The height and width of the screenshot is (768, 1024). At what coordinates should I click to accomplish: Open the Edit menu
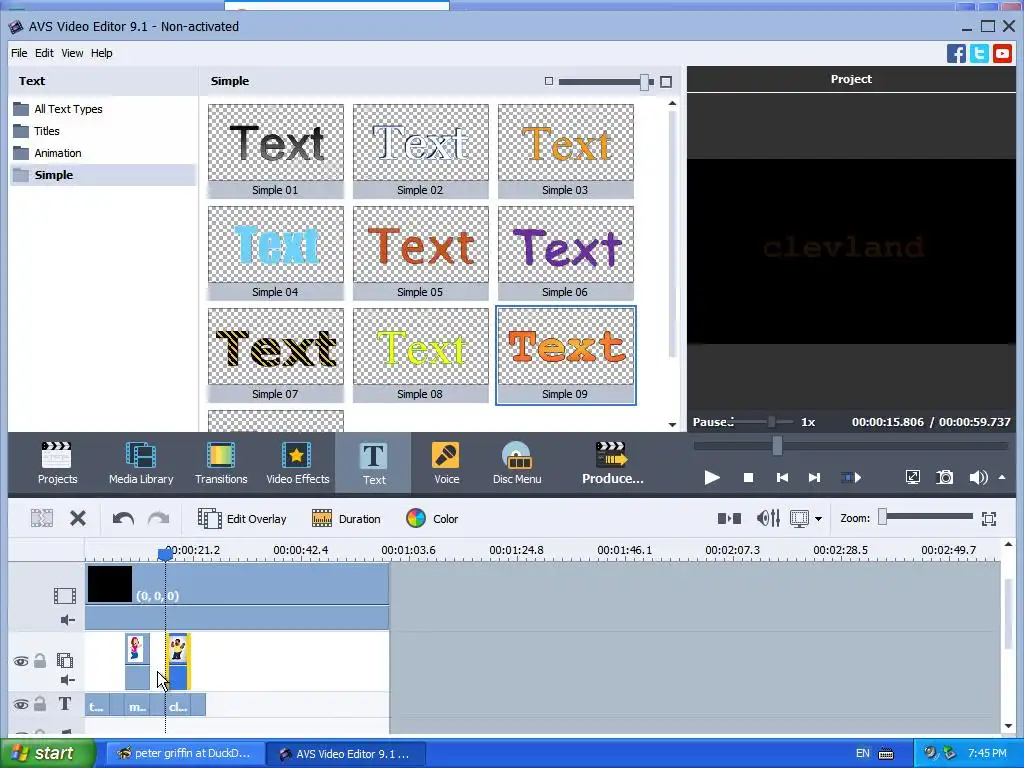[x=44, y=53]
